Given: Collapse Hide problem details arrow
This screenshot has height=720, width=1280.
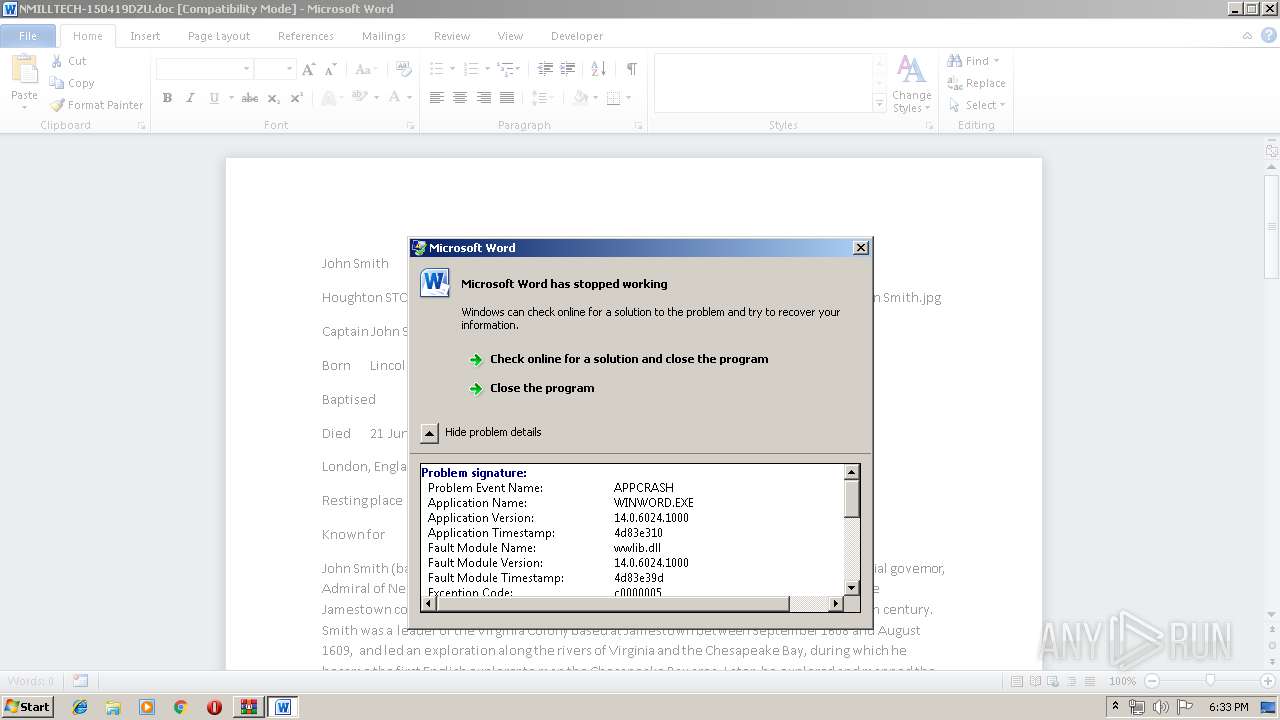Looking at the screenshot, I should tap(429, 433).
